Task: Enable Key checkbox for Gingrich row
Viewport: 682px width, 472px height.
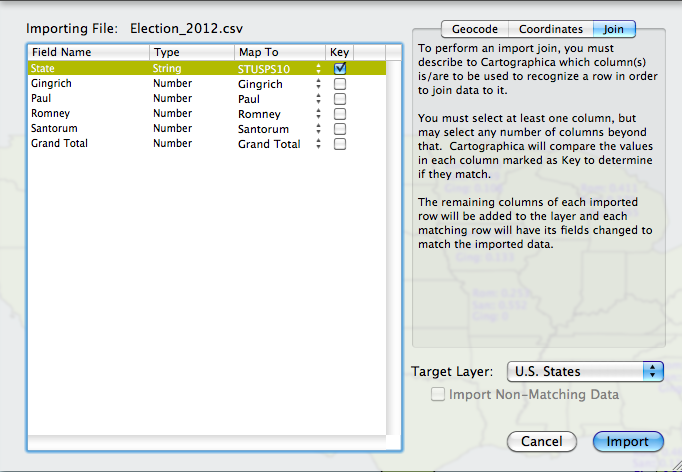Action: pyautogui.click(x=340, y=84)
